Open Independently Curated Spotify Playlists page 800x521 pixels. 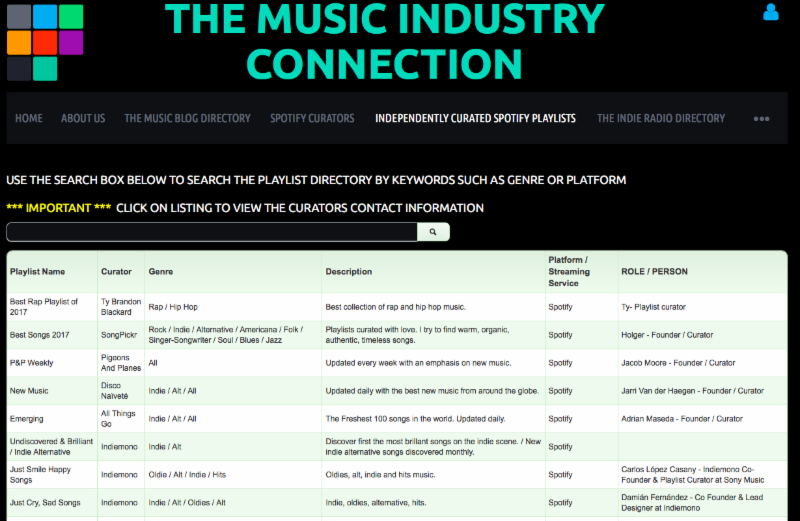point(475,118)
